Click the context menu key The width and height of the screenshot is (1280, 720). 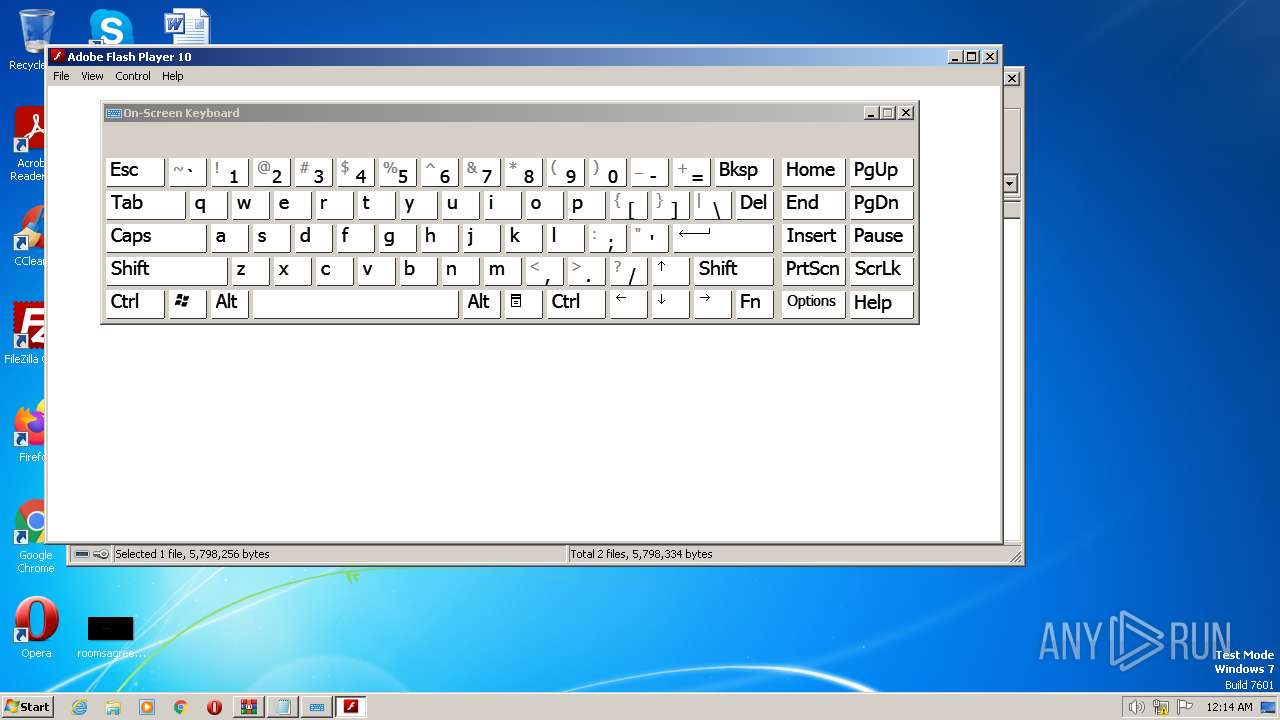[523, 303]
